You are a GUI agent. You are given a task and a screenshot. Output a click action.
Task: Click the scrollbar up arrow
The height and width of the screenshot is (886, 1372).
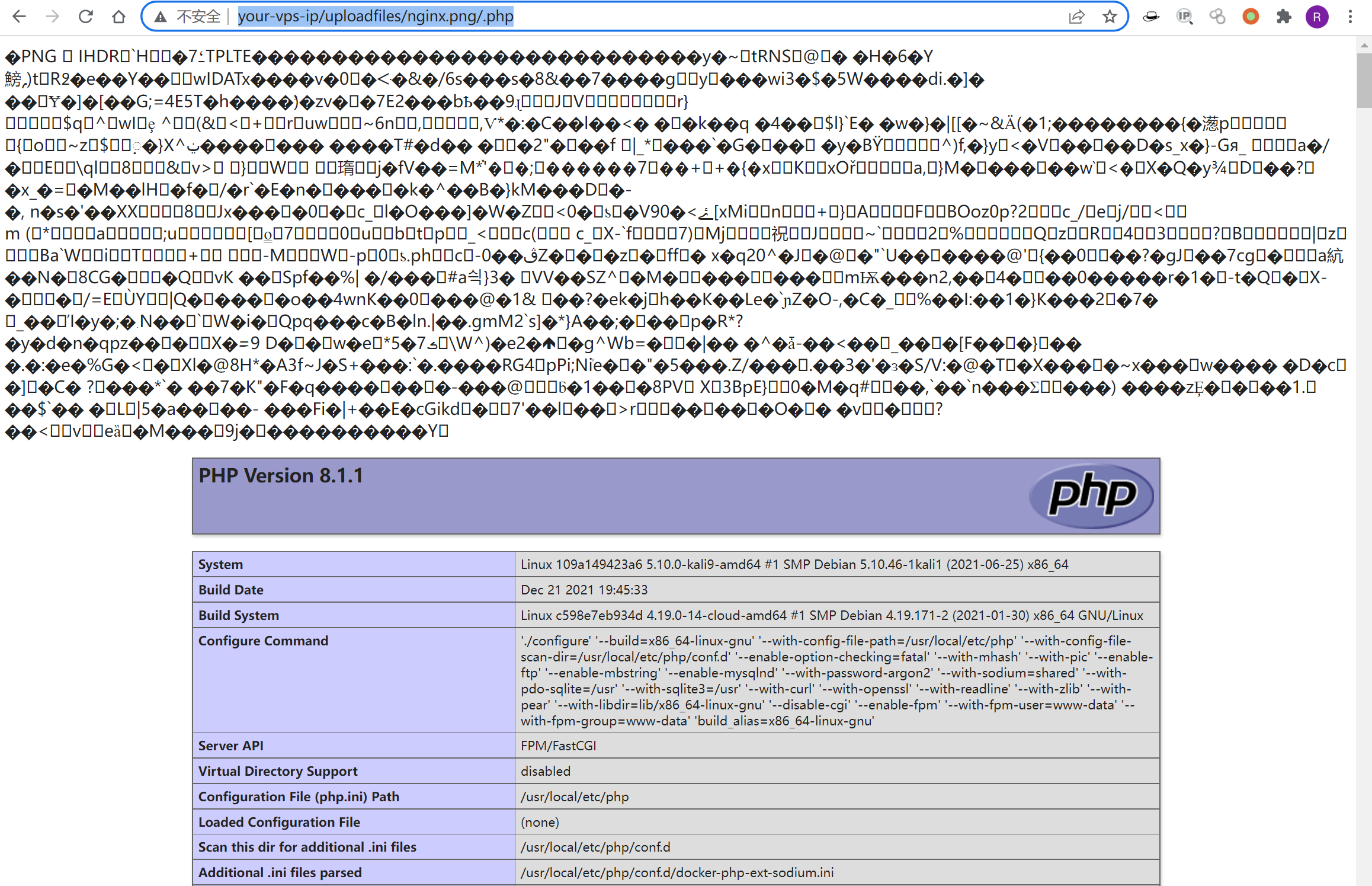1364,45
